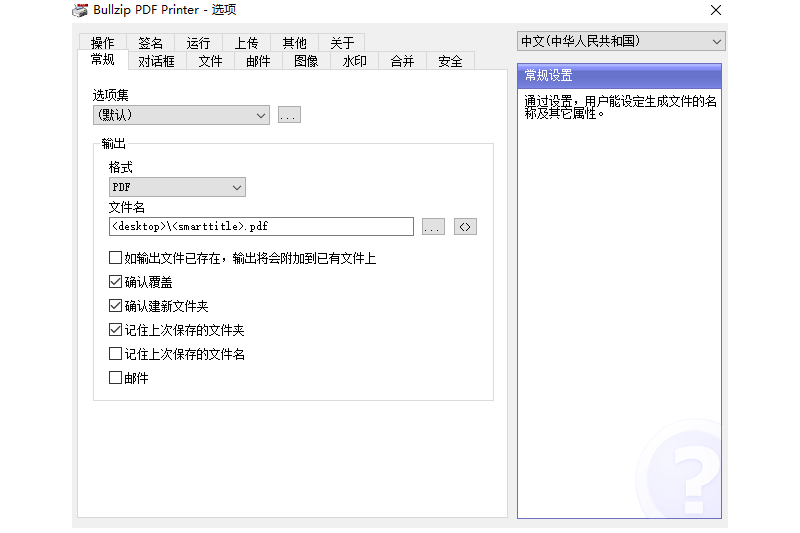
Task: Open the 图像 tab
Action: pos(306,61)
